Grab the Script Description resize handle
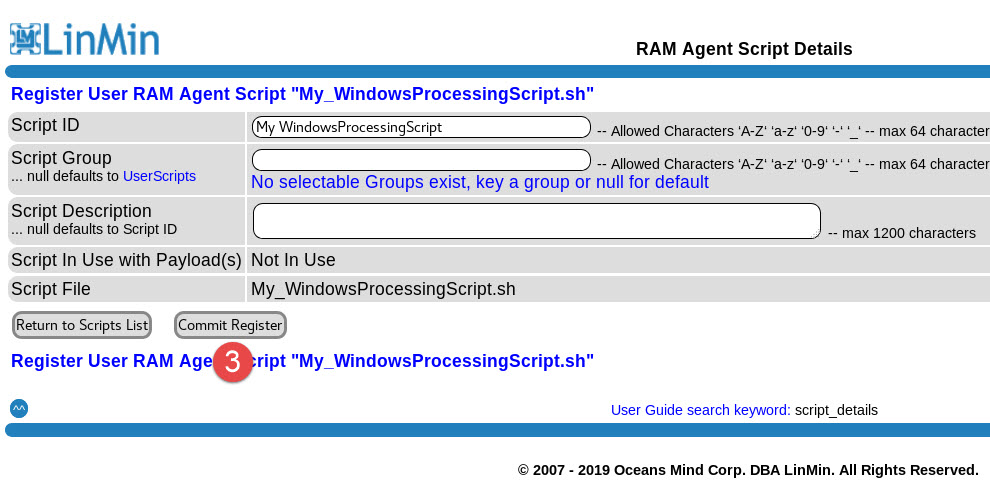The image size is (990, 494). coord(816,234)
